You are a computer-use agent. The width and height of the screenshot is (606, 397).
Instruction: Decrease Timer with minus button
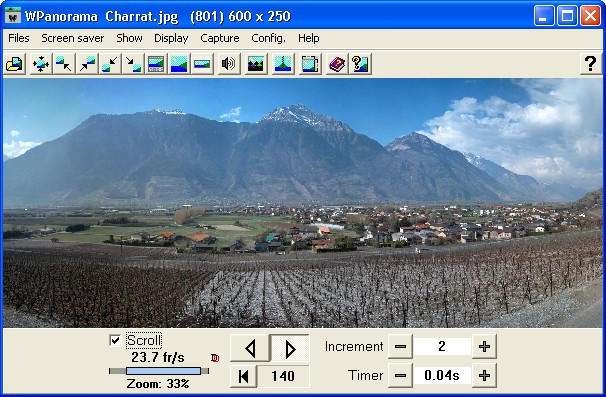pos(400,375)
